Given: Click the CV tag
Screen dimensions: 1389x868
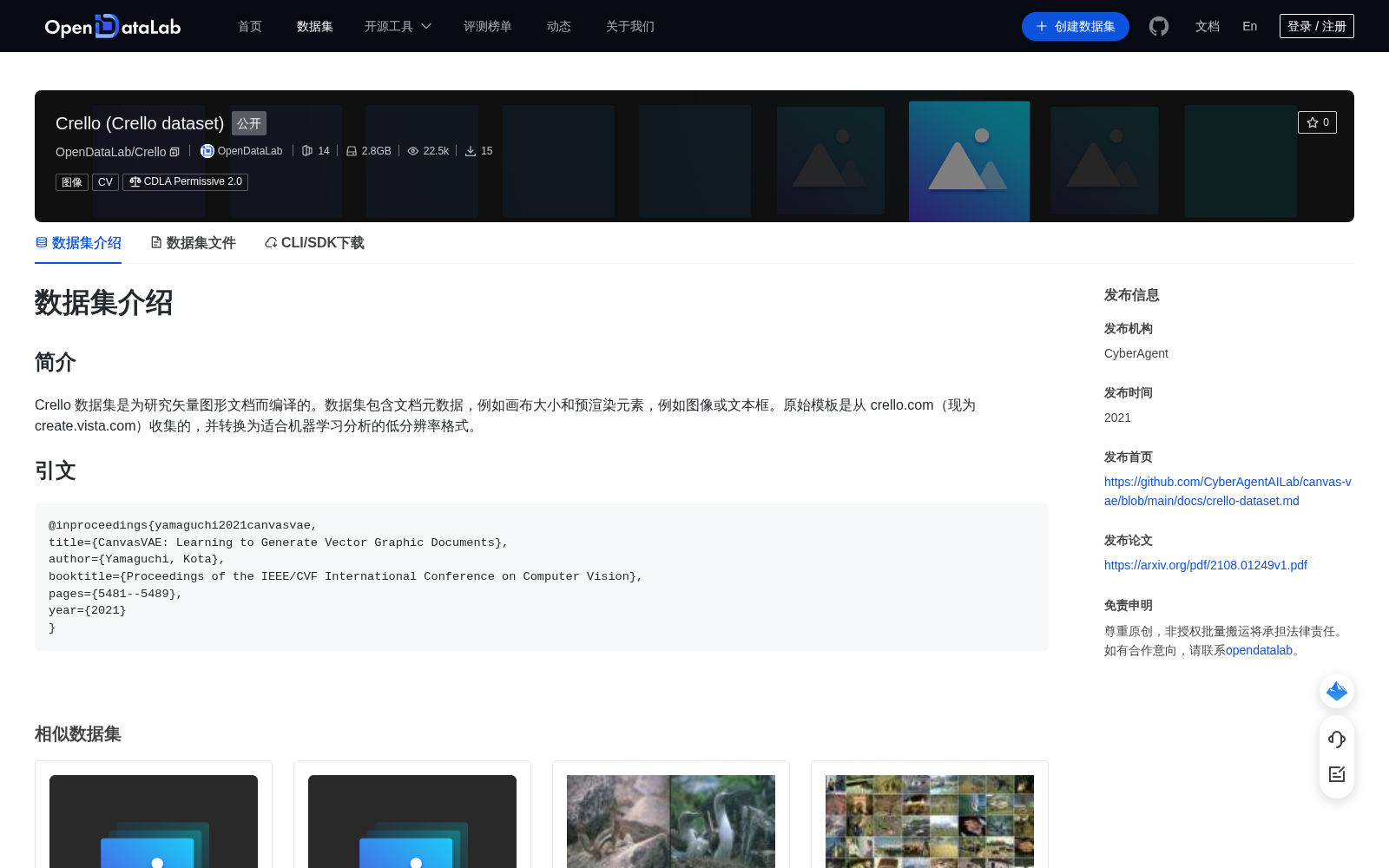Looking at the screenshot, I should click(x=105, y=182).
